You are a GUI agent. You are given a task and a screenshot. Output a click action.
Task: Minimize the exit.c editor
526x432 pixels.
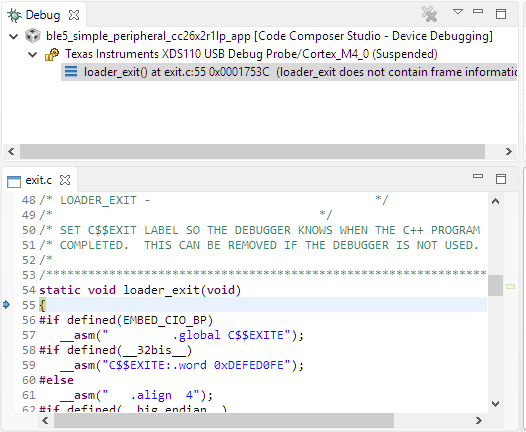pyautogui.click(x=478, y=176)
